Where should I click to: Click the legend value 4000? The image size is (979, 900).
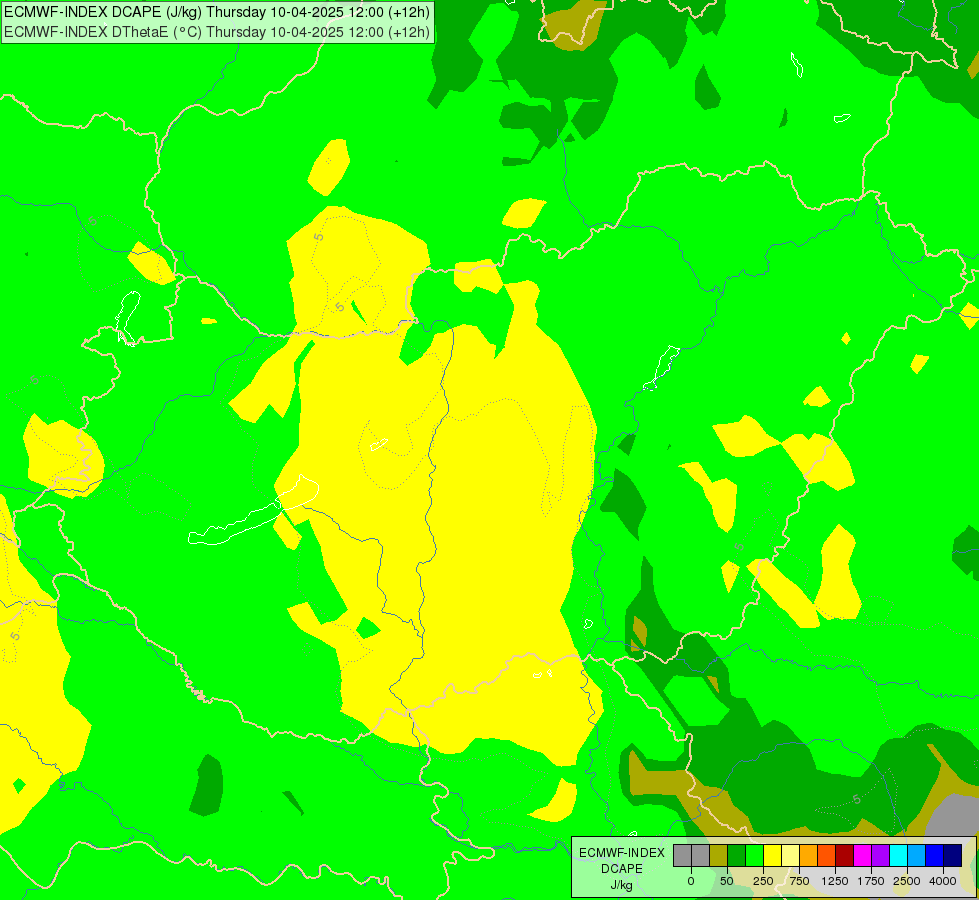point(943,881)
